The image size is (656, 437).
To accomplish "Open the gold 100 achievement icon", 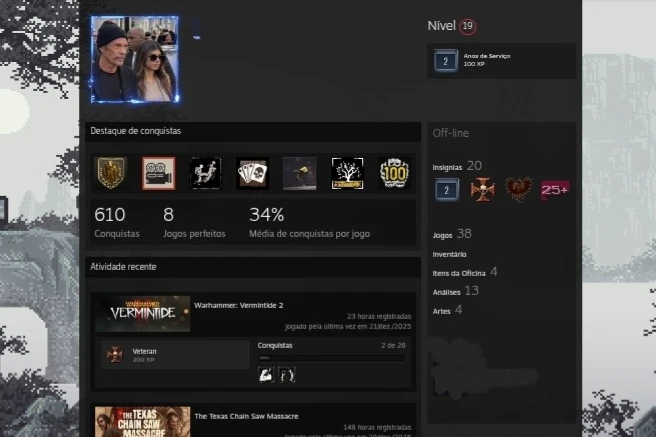I will pos(394,173).
